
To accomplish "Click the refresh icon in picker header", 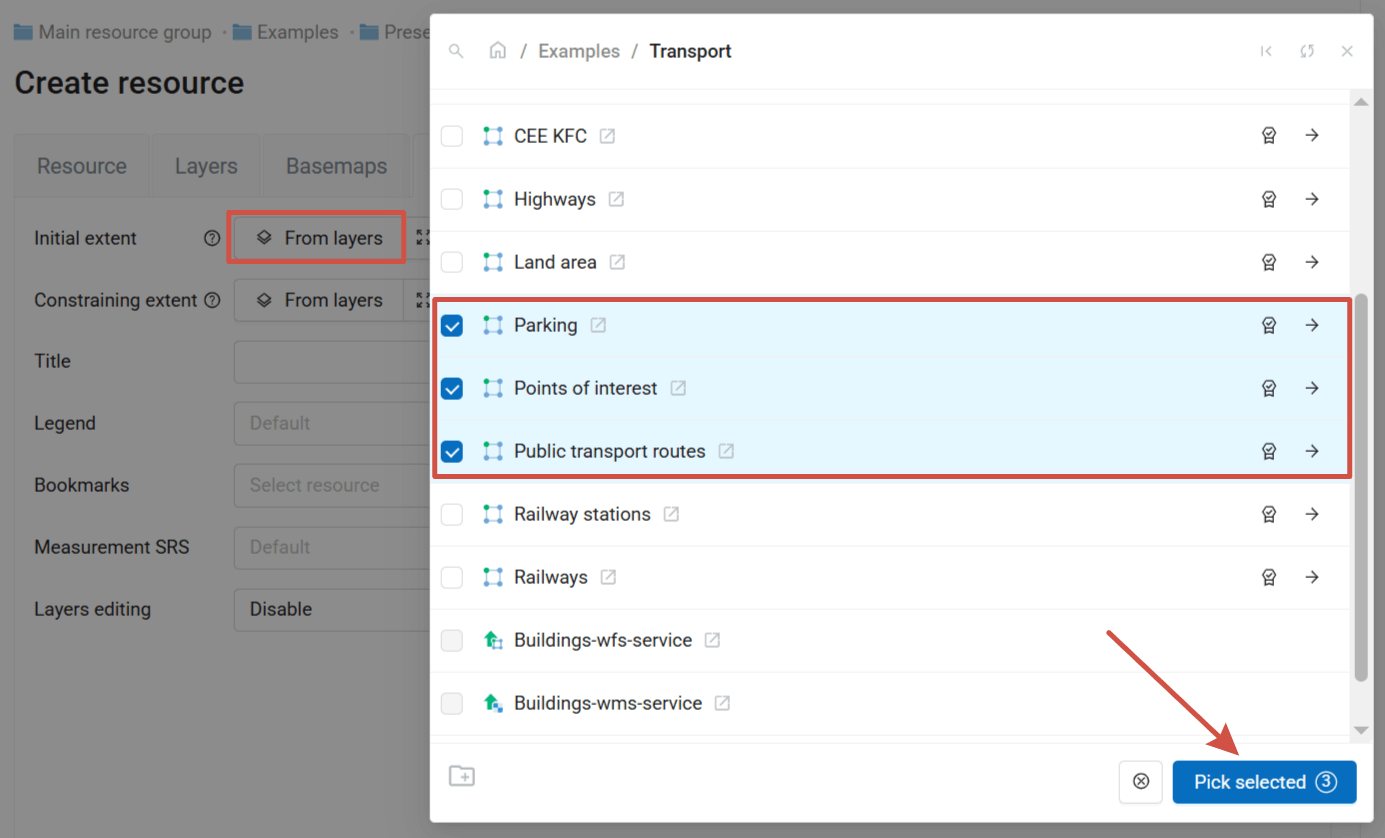I will 1307,51.
